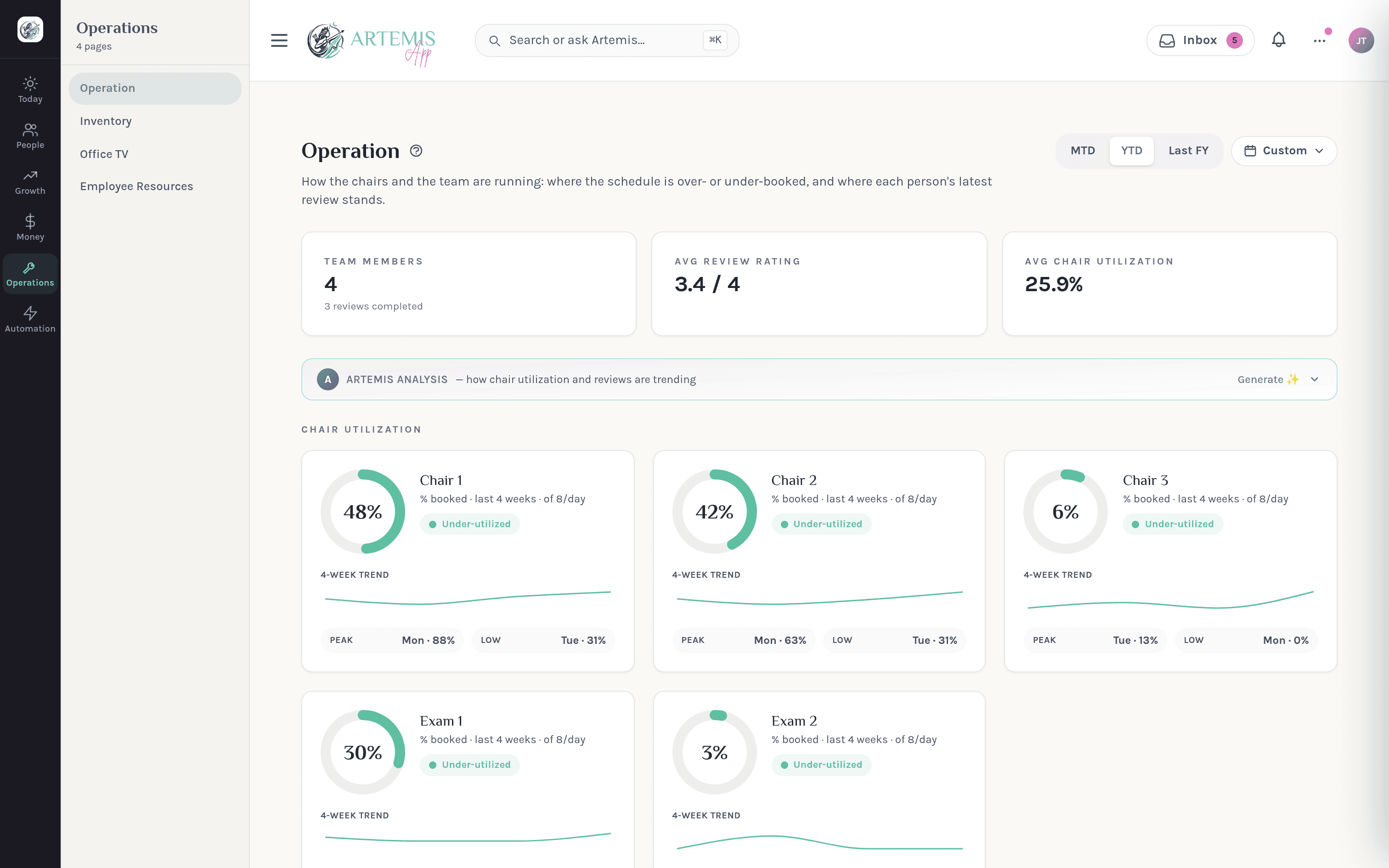The image size is (1389, 868).
Task: Open the Office TV page
Action: (x=155, y=154)
